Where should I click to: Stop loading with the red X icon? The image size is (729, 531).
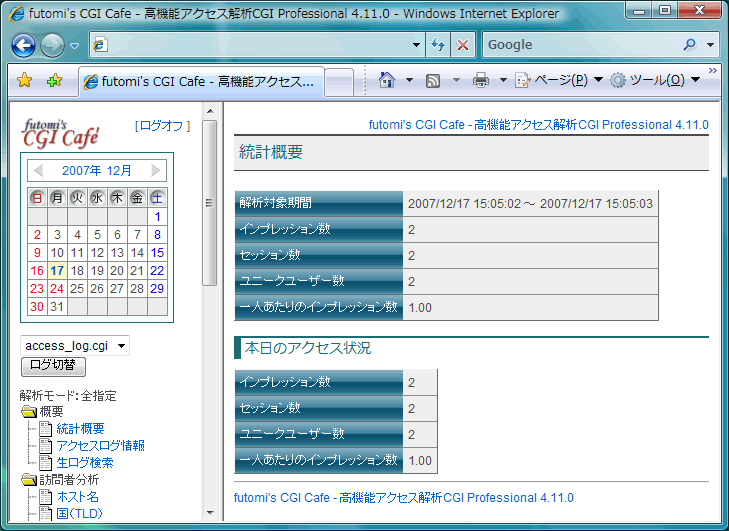(463, 45)
